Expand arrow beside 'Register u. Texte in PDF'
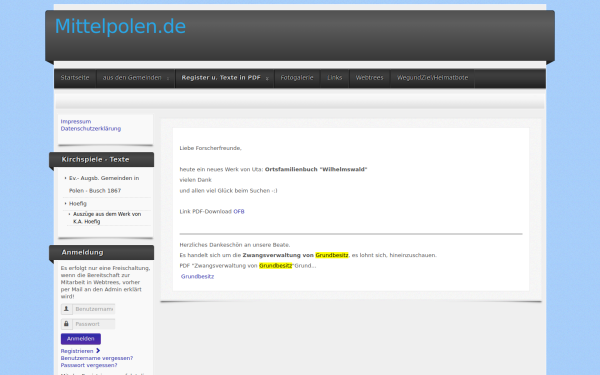 [267, 78]
